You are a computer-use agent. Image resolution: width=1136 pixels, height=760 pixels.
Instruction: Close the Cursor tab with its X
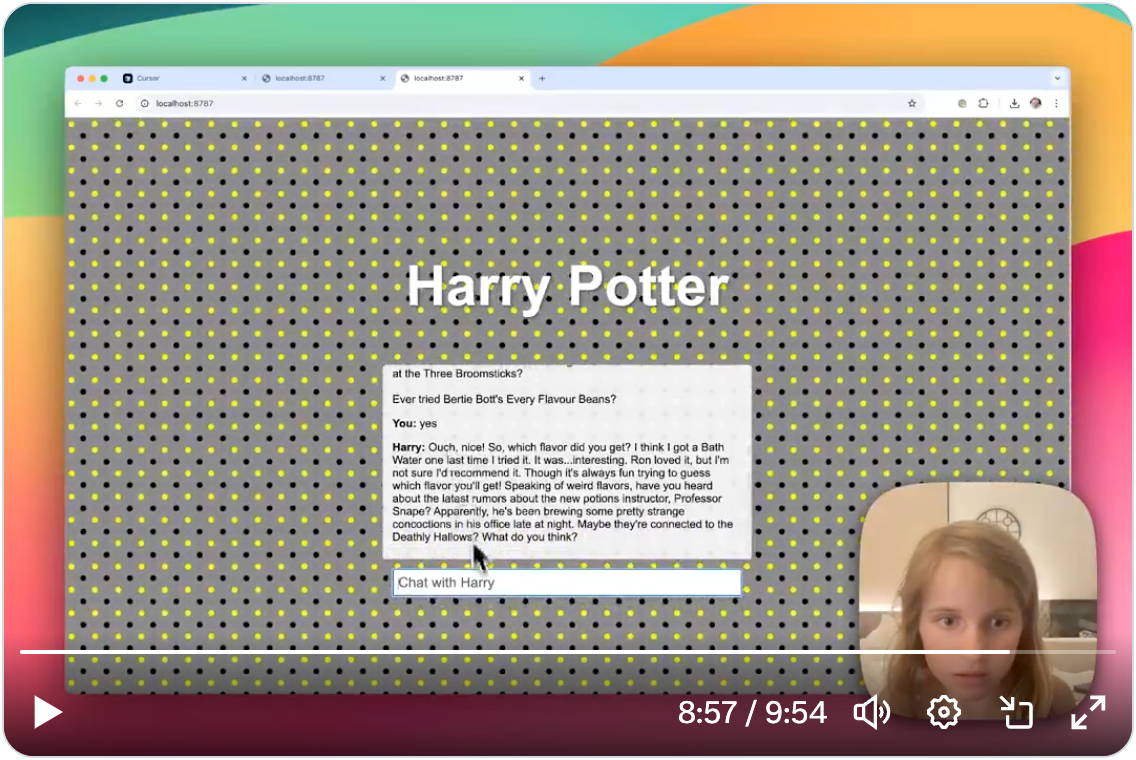(244, 77)
